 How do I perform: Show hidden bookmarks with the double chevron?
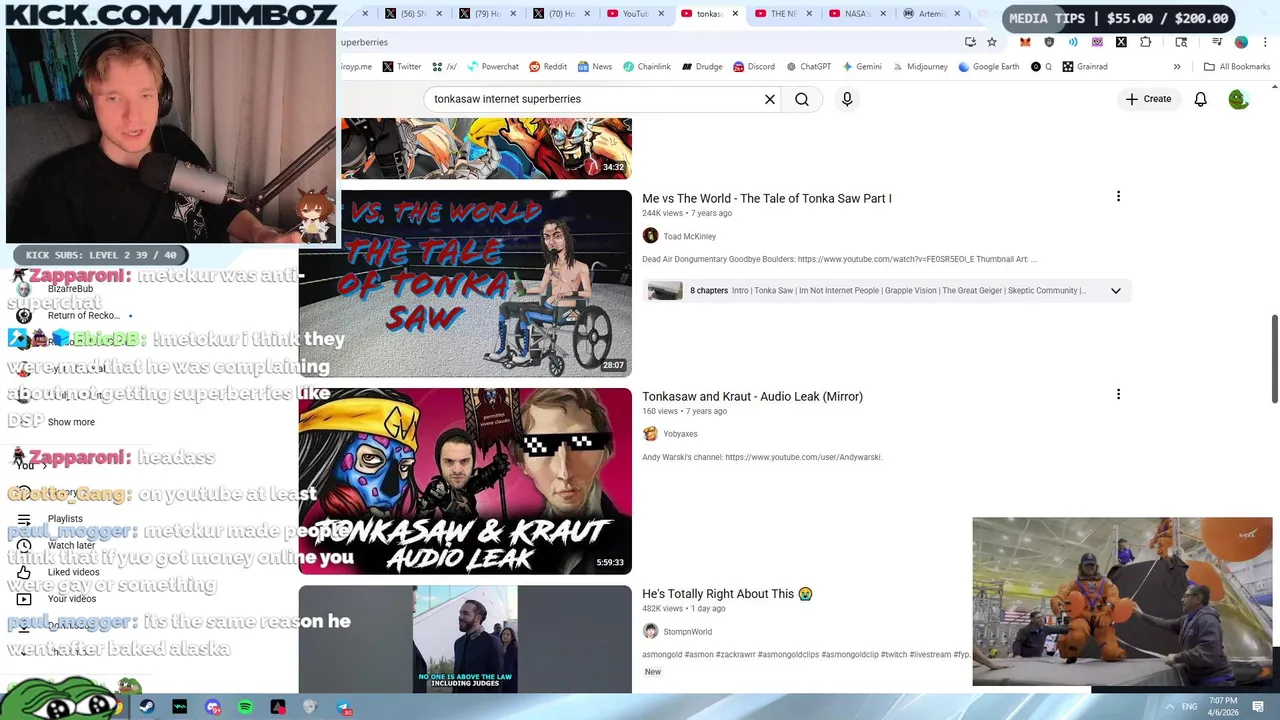tap(1177, 67)
